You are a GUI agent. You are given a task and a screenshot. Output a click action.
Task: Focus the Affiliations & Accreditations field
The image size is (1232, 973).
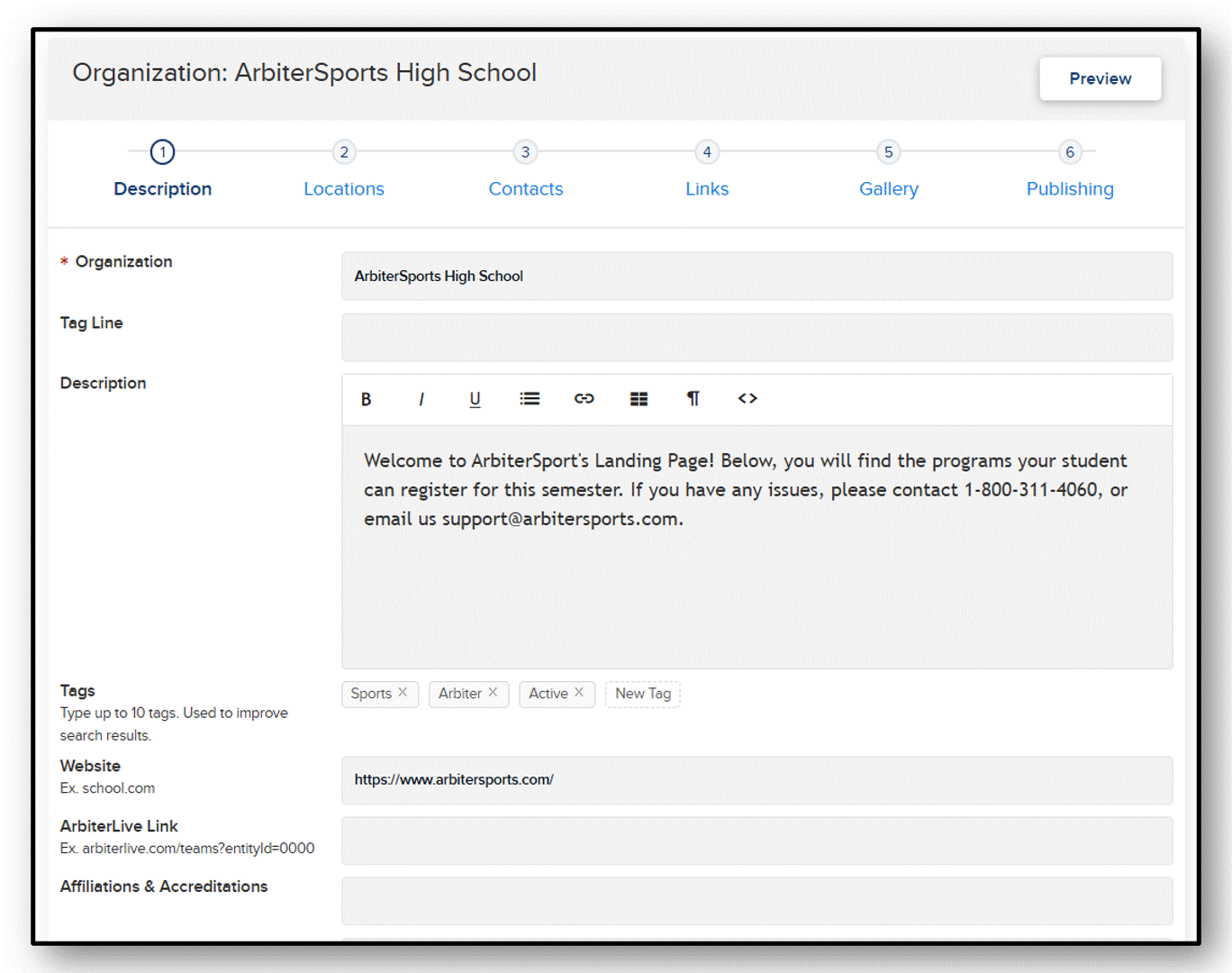point(757,901)
